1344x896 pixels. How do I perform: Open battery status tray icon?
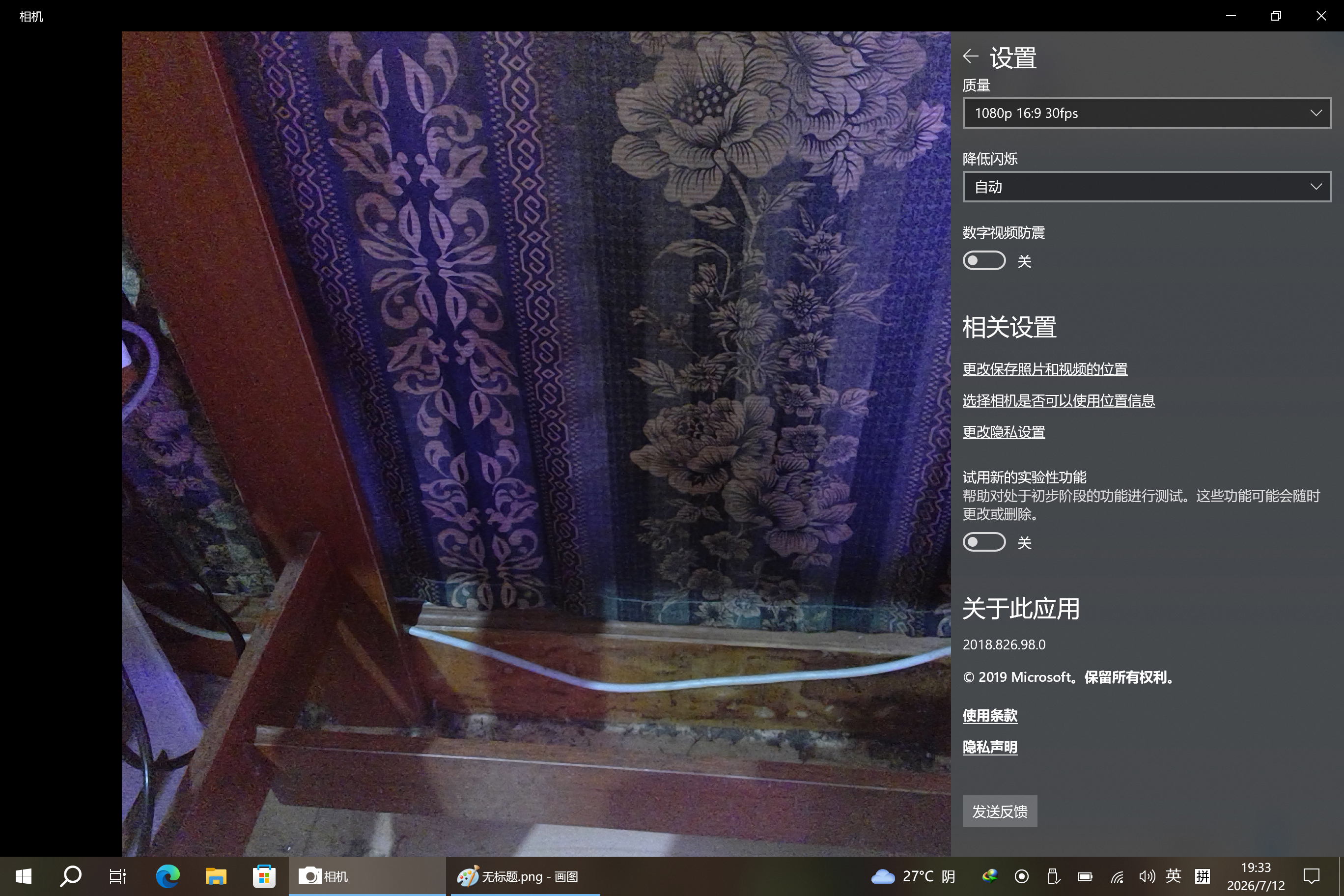[x=1085, y=876]
